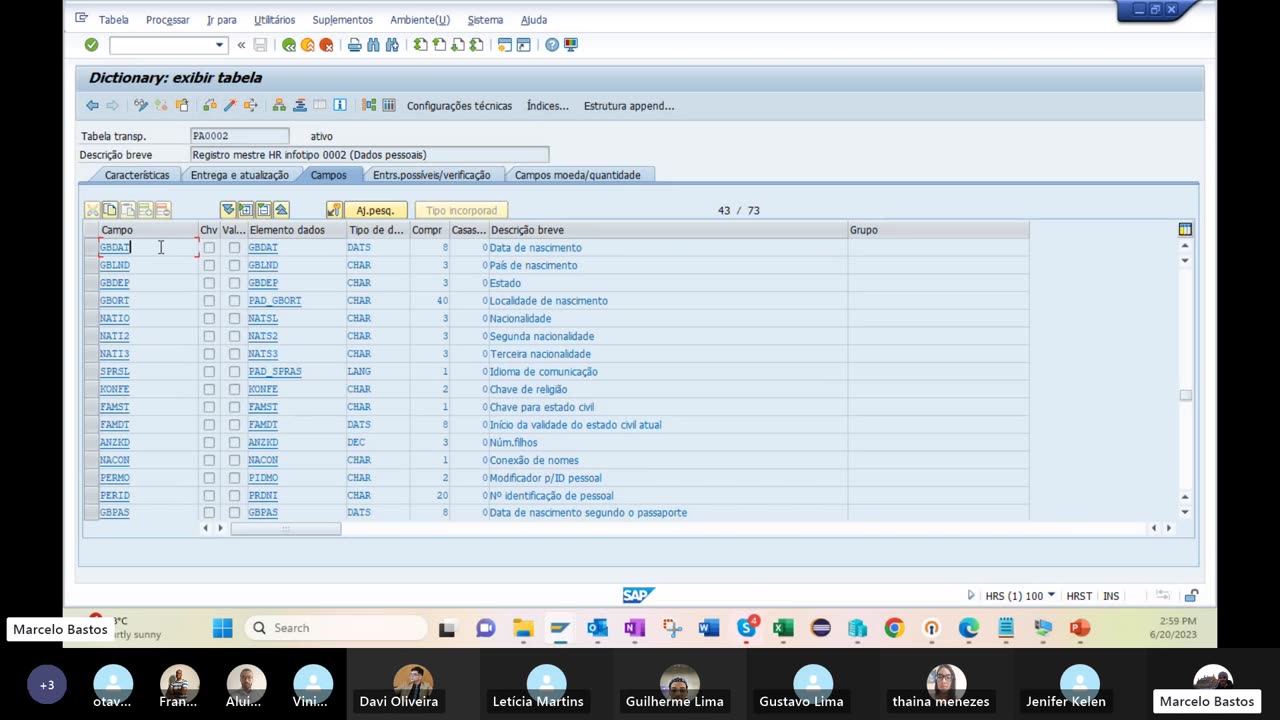The height and width of the screenshot is (720, 1280).
Task: Toggle the Val checkbox for ANZKD row
Action: [234, 442]
